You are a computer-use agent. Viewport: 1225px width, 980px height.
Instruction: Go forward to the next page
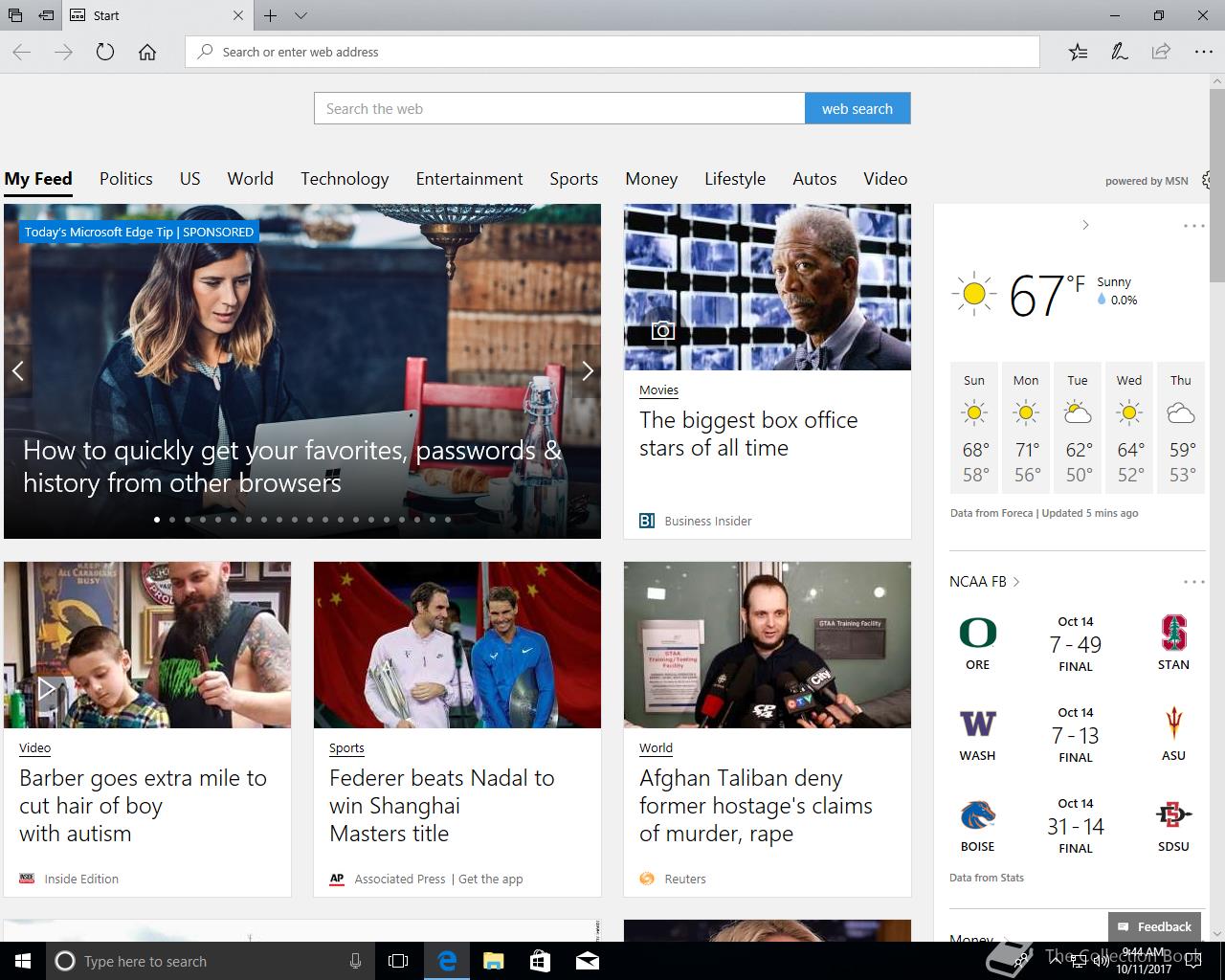coord(63,53)
